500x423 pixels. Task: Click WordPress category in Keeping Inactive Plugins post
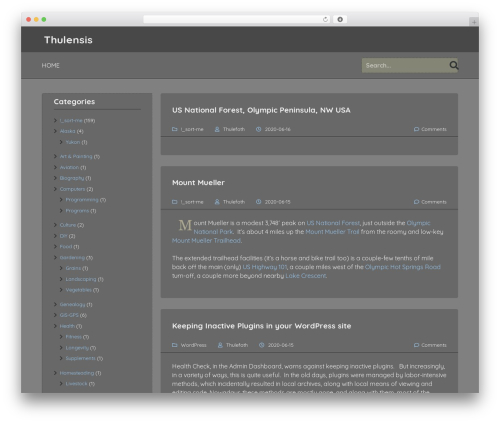pos(193,345)
